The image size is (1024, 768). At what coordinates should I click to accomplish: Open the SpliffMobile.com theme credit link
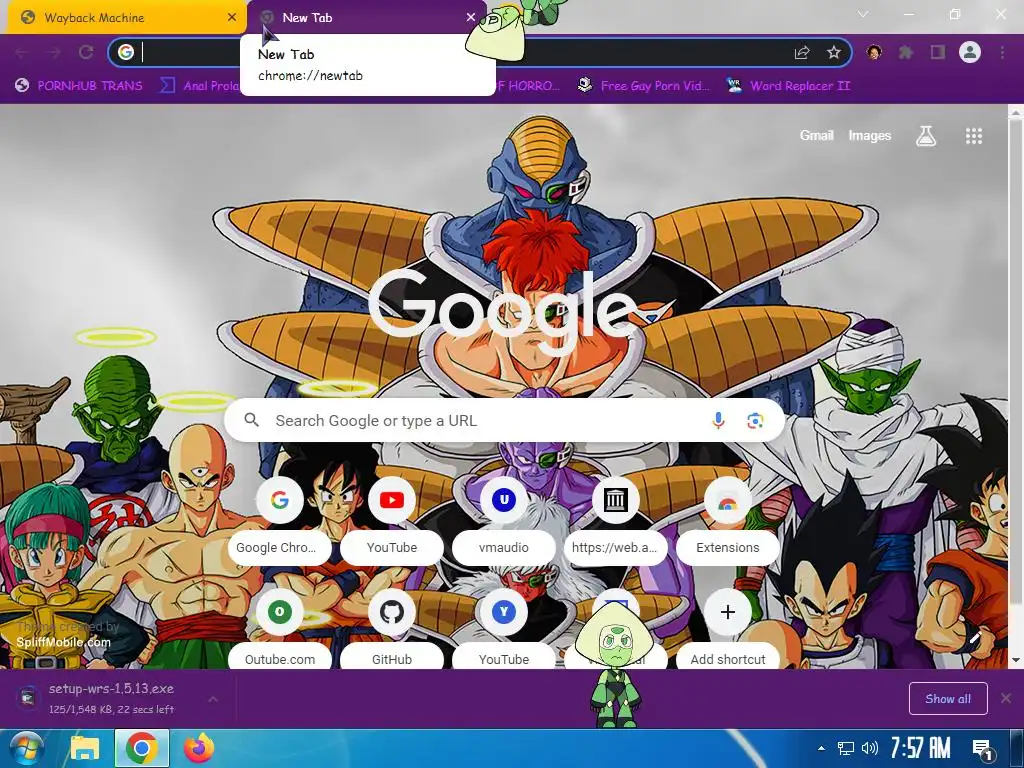tap(63, 642)
